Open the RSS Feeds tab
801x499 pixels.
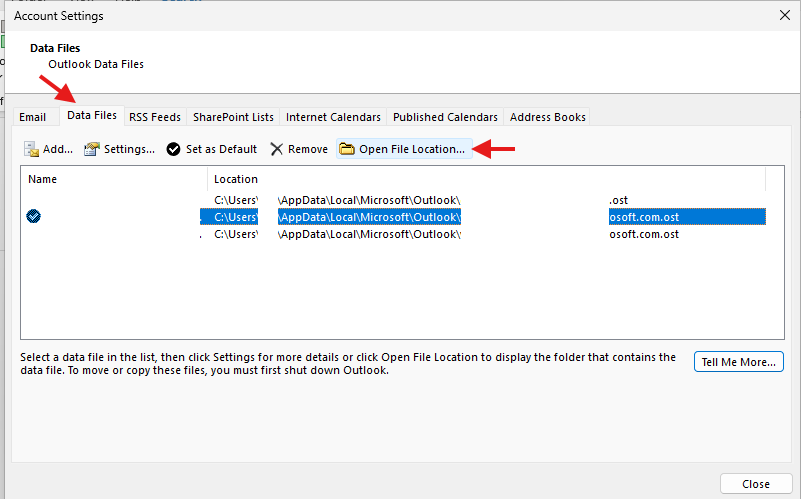[155, 117]
